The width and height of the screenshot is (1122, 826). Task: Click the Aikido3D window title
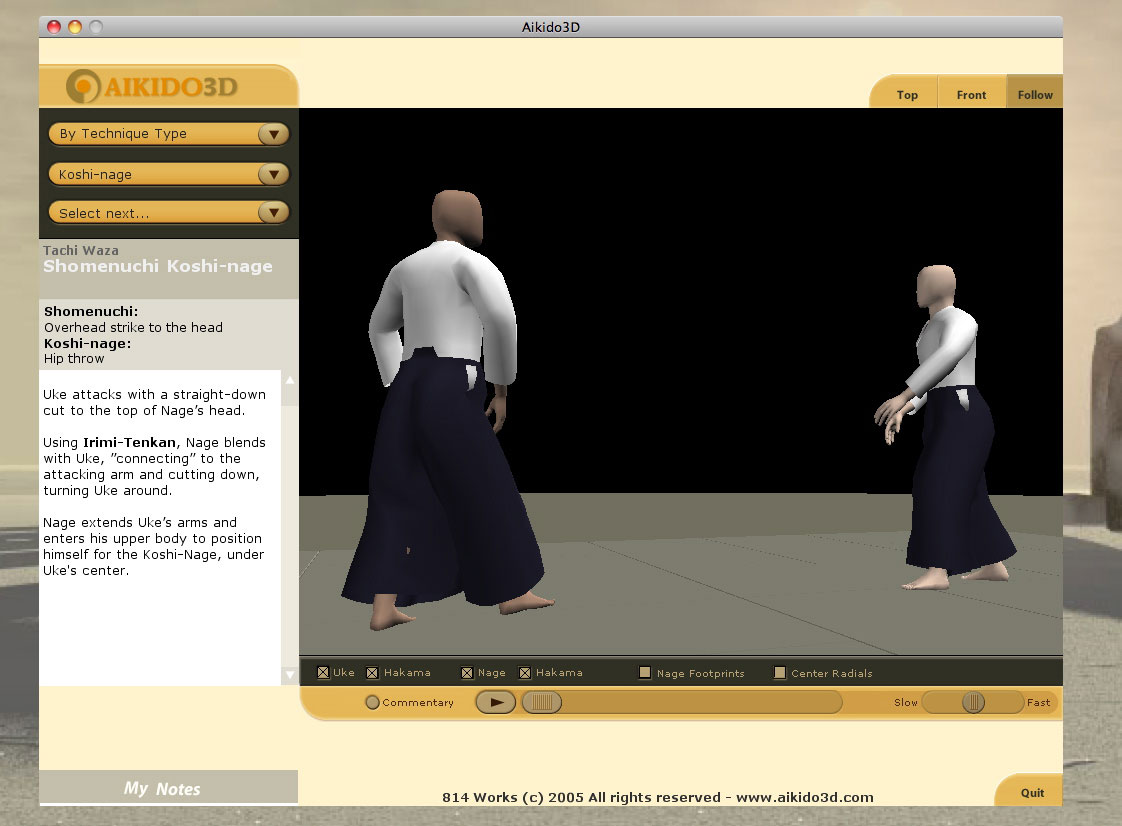coord(550,27)
